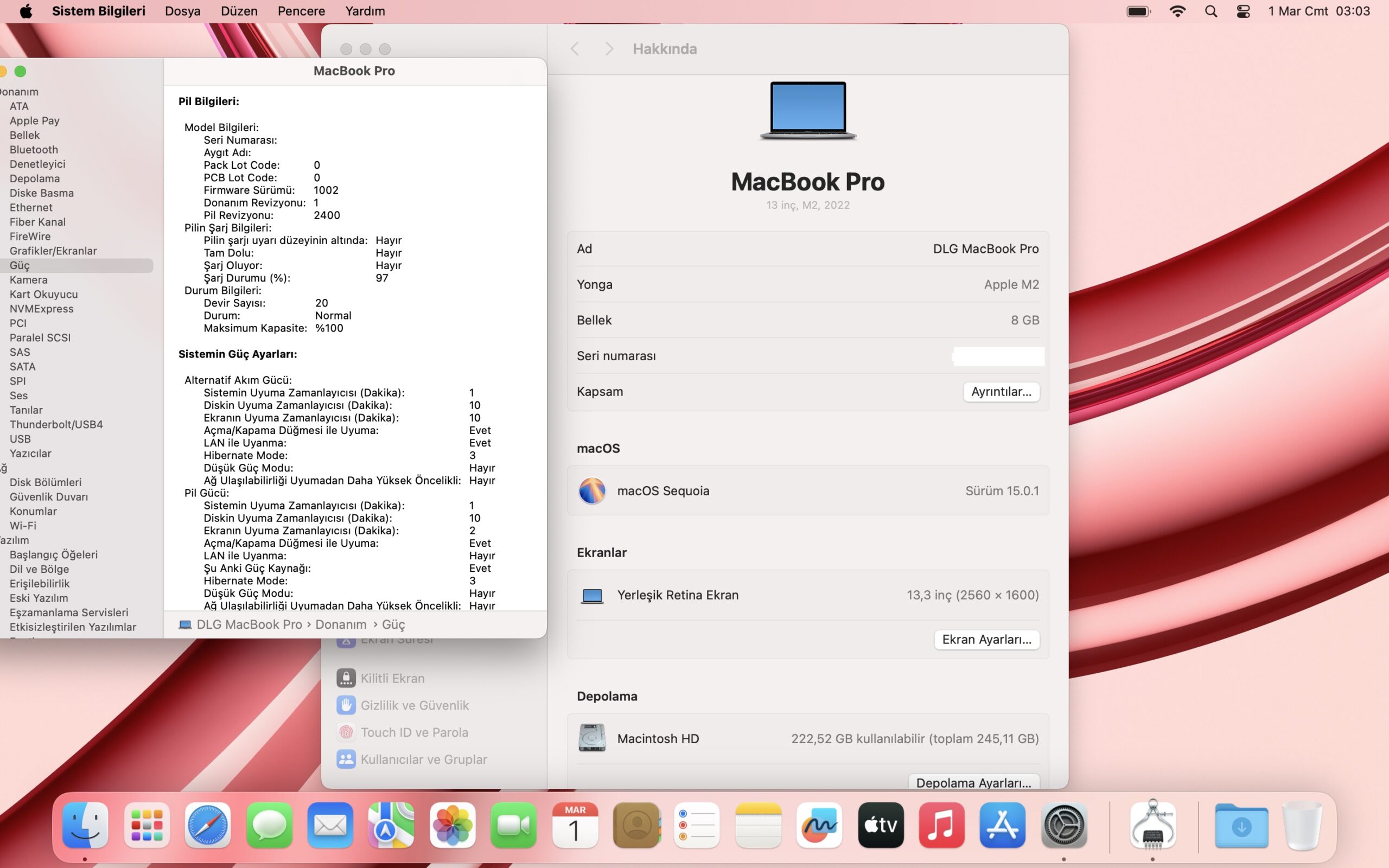Select Erişilebilirlik in software list
The height and width of the screenshot is (868, 1389).
40,583
